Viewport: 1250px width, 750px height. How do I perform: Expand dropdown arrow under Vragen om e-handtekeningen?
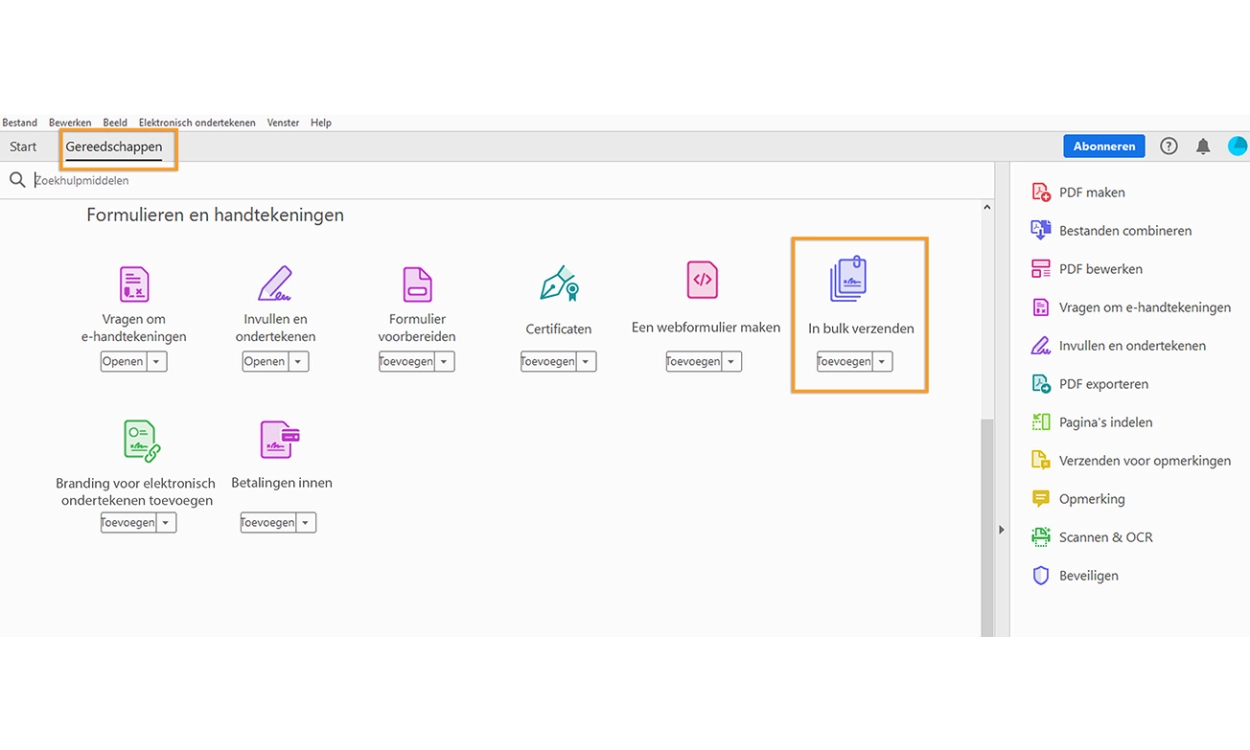(157, 362)
